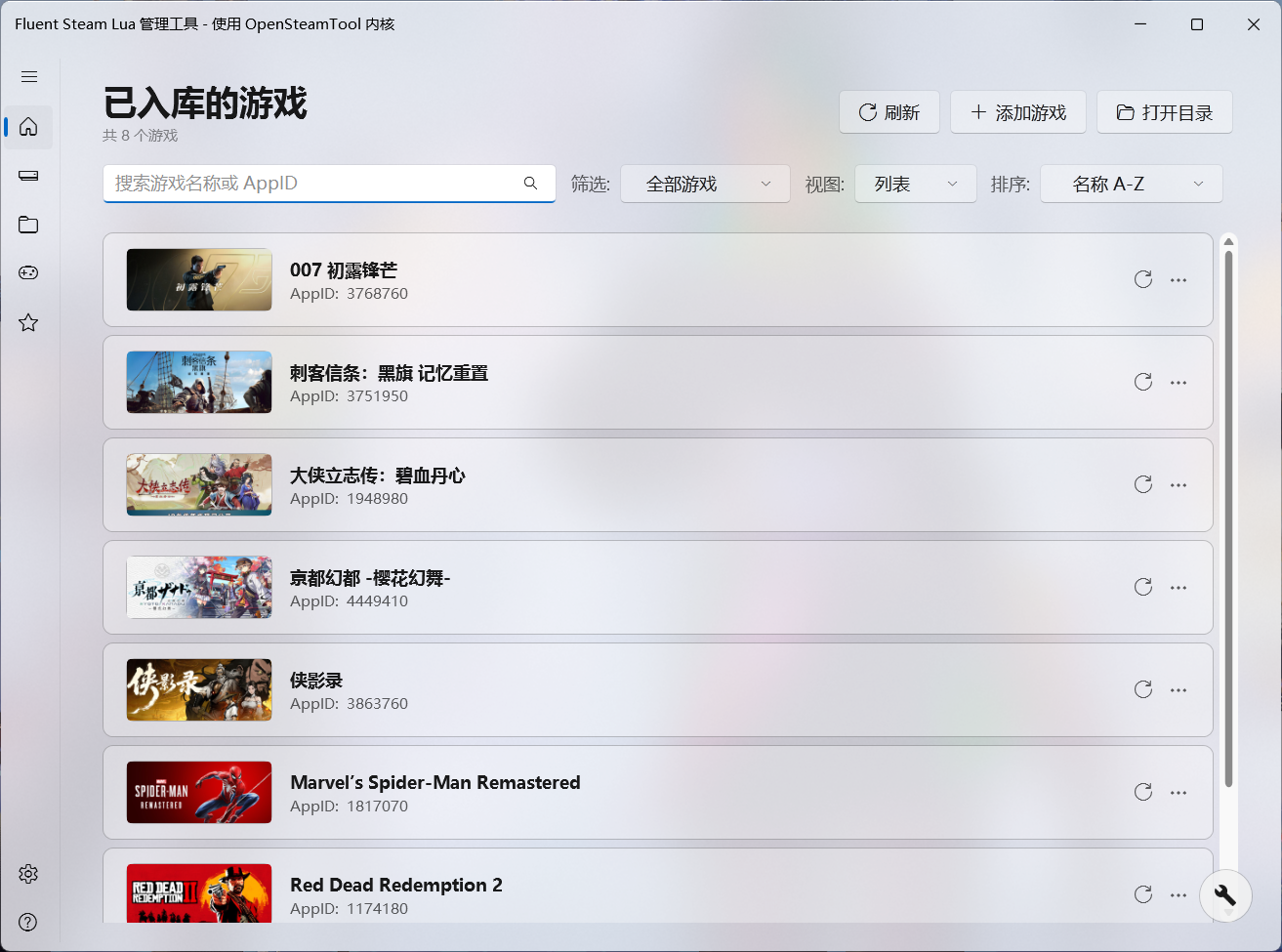1282x952 pixels.
Task: Click the search magnifier icon
Action: [530, 183]
